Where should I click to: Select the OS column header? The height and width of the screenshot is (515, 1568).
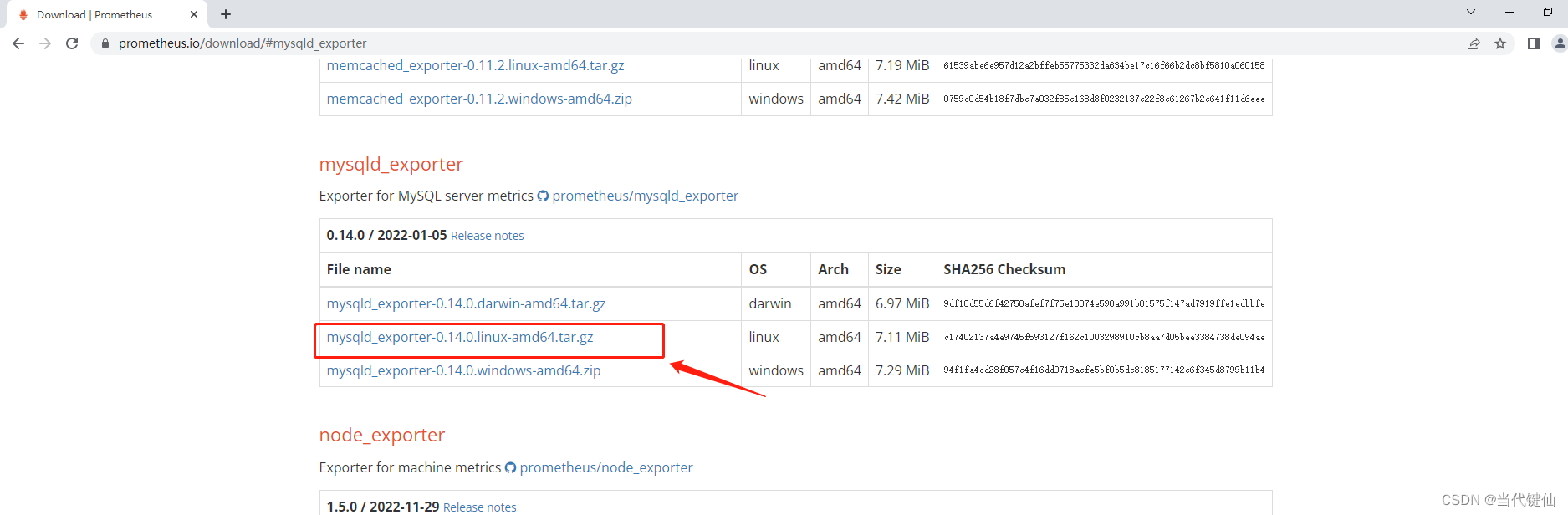pos(758,269)
